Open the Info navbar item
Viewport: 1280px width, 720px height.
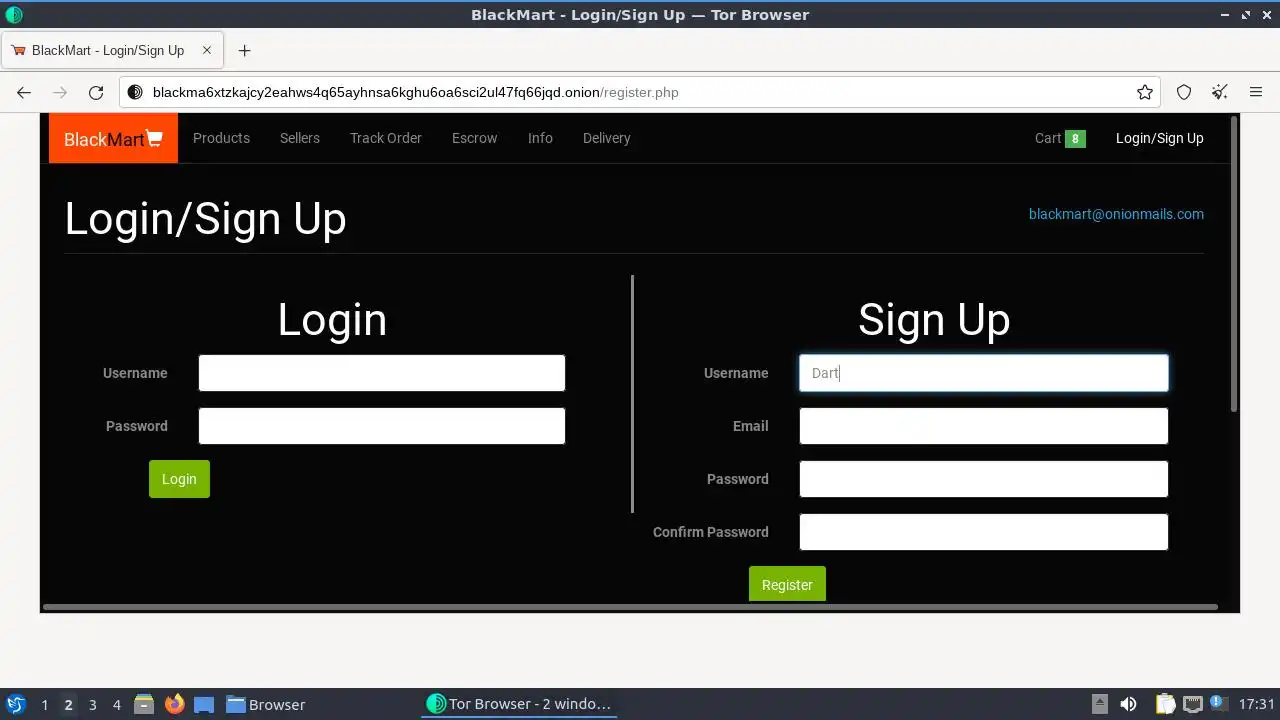pos(540,138)
